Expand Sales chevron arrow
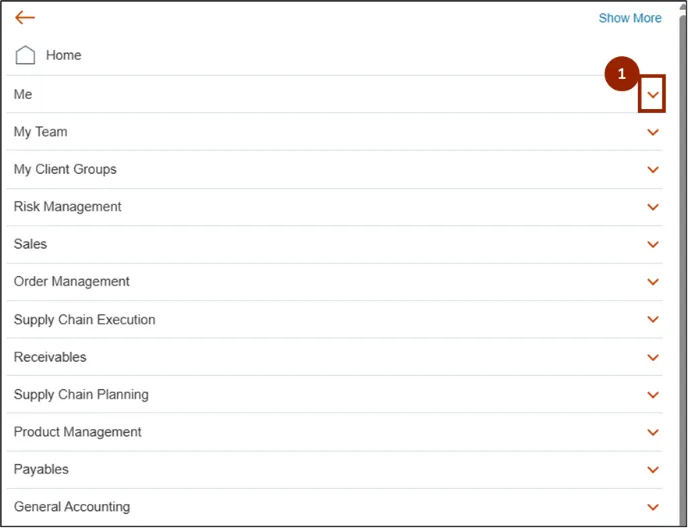 (x=653, y=245)
